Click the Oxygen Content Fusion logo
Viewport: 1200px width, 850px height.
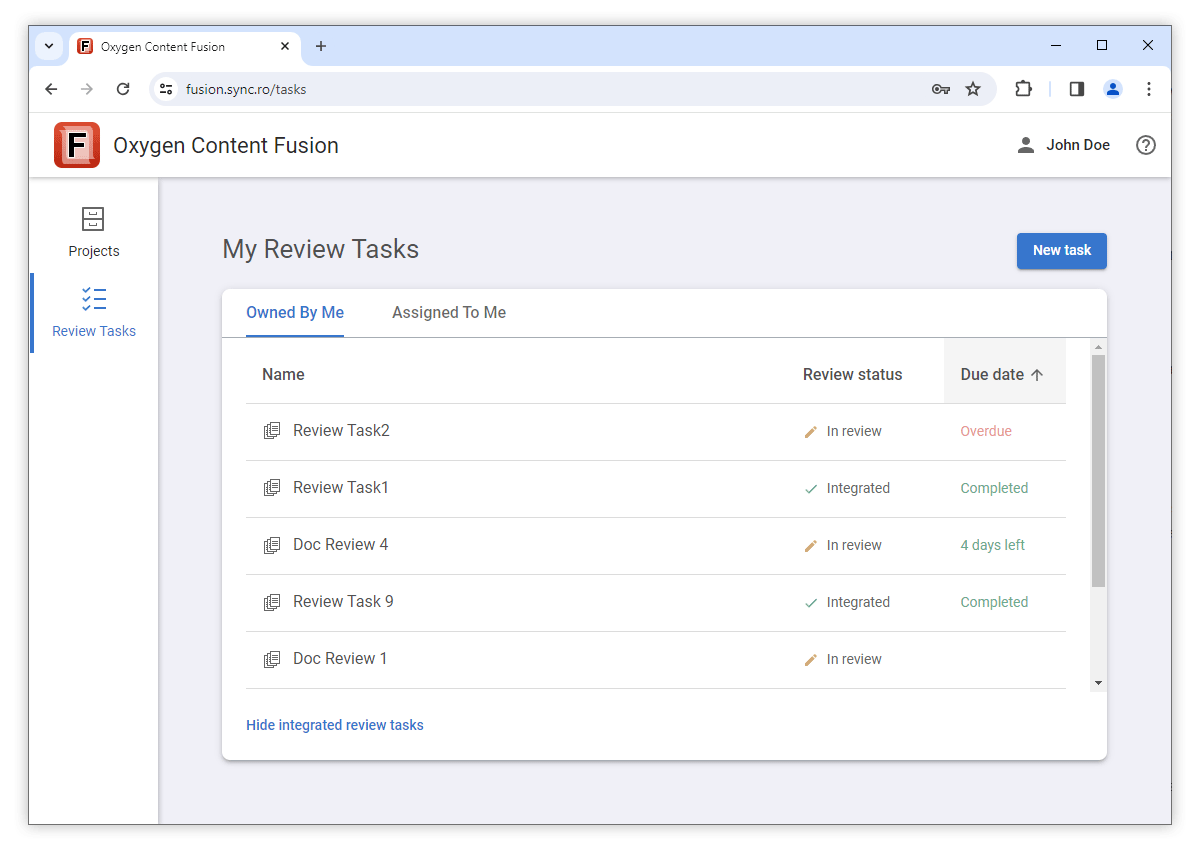pyautogui.click(x=77, y=144)
